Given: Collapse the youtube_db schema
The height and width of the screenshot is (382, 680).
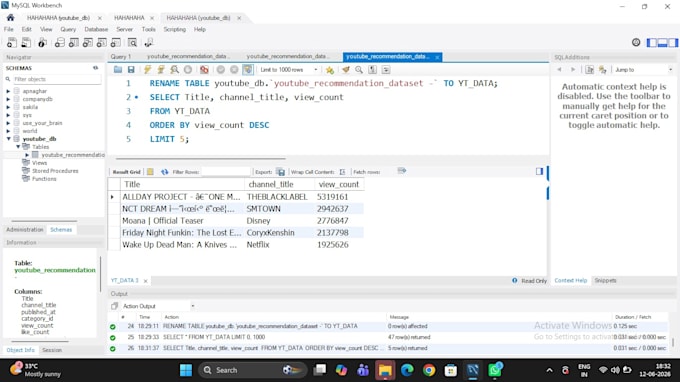Looking at the screenshot, I should point(8,139).
